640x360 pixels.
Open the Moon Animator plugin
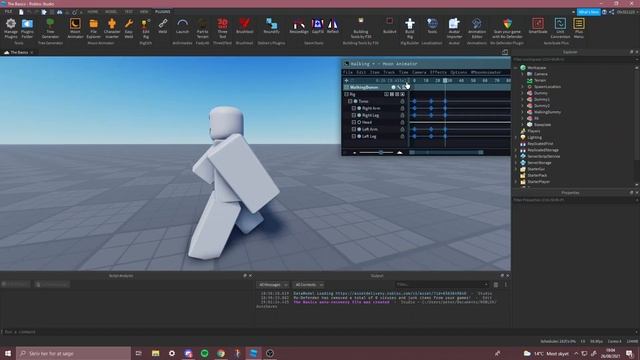pyautogui.click(x=75, y=28)
